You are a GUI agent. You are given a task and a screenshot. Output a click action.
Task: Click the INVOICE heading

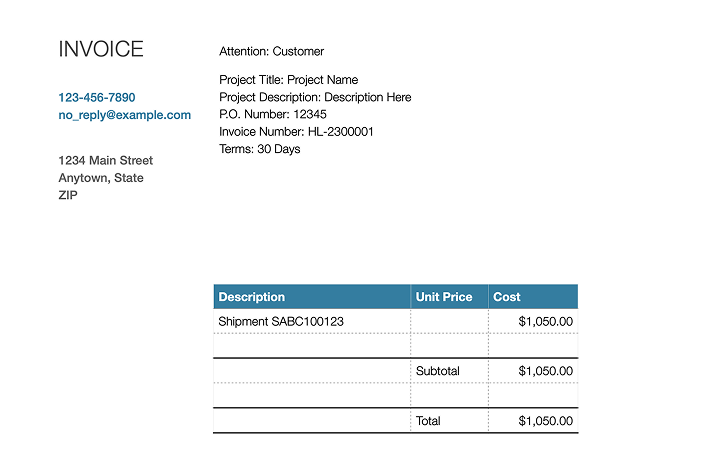tap(101, 49)
